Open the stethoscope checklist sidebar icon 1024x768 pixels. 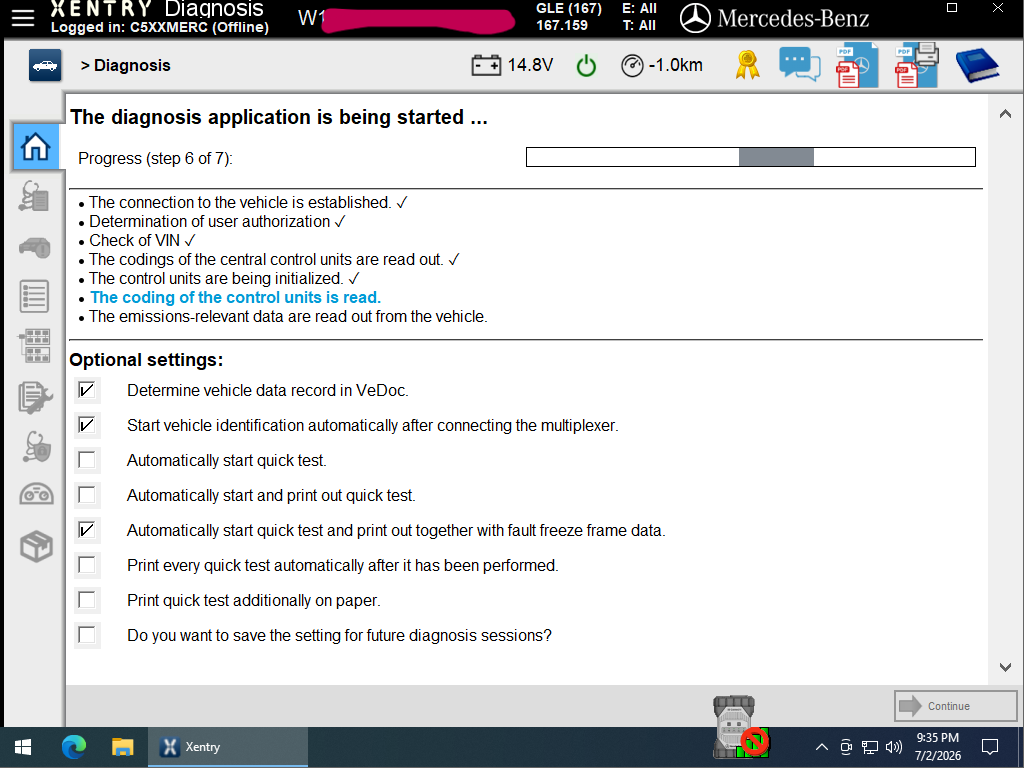point(35,197)
